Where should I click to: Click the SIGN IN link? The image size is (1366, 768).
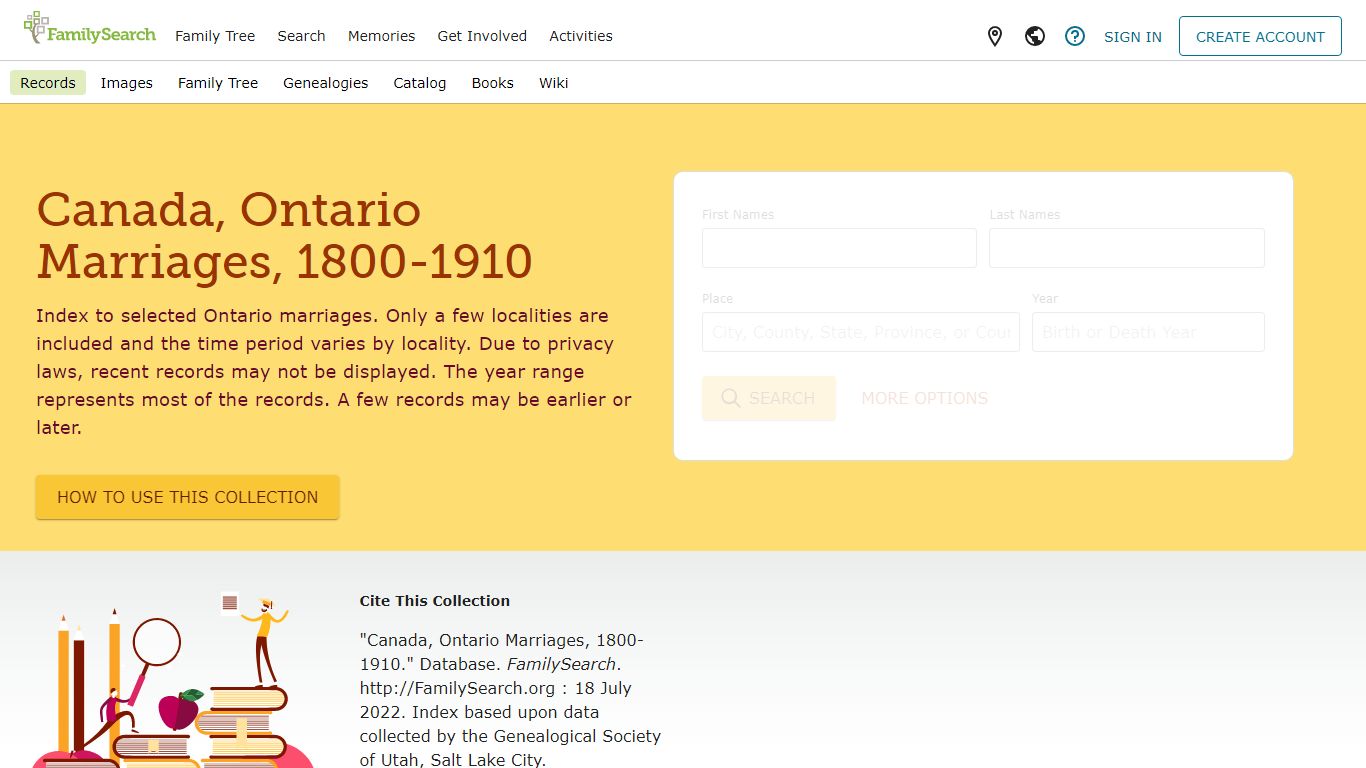1133,37
